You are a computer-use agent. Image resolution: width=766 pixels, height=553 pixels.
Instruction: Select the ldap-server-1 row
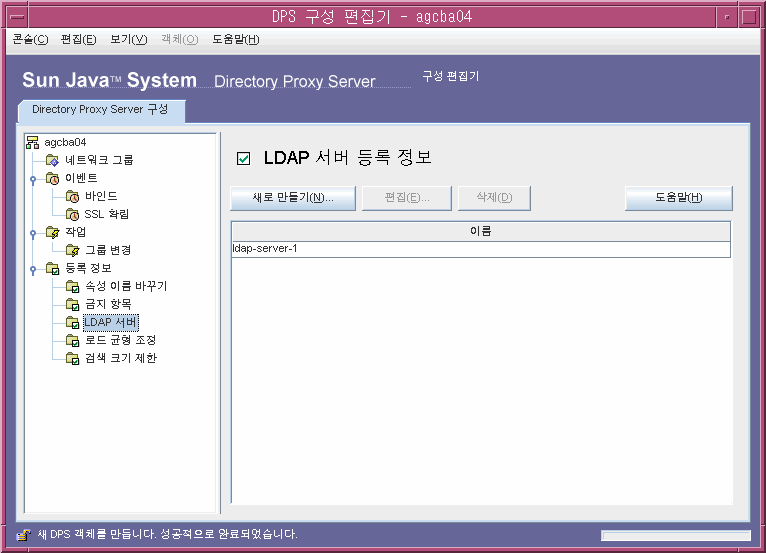click(481, 249)
